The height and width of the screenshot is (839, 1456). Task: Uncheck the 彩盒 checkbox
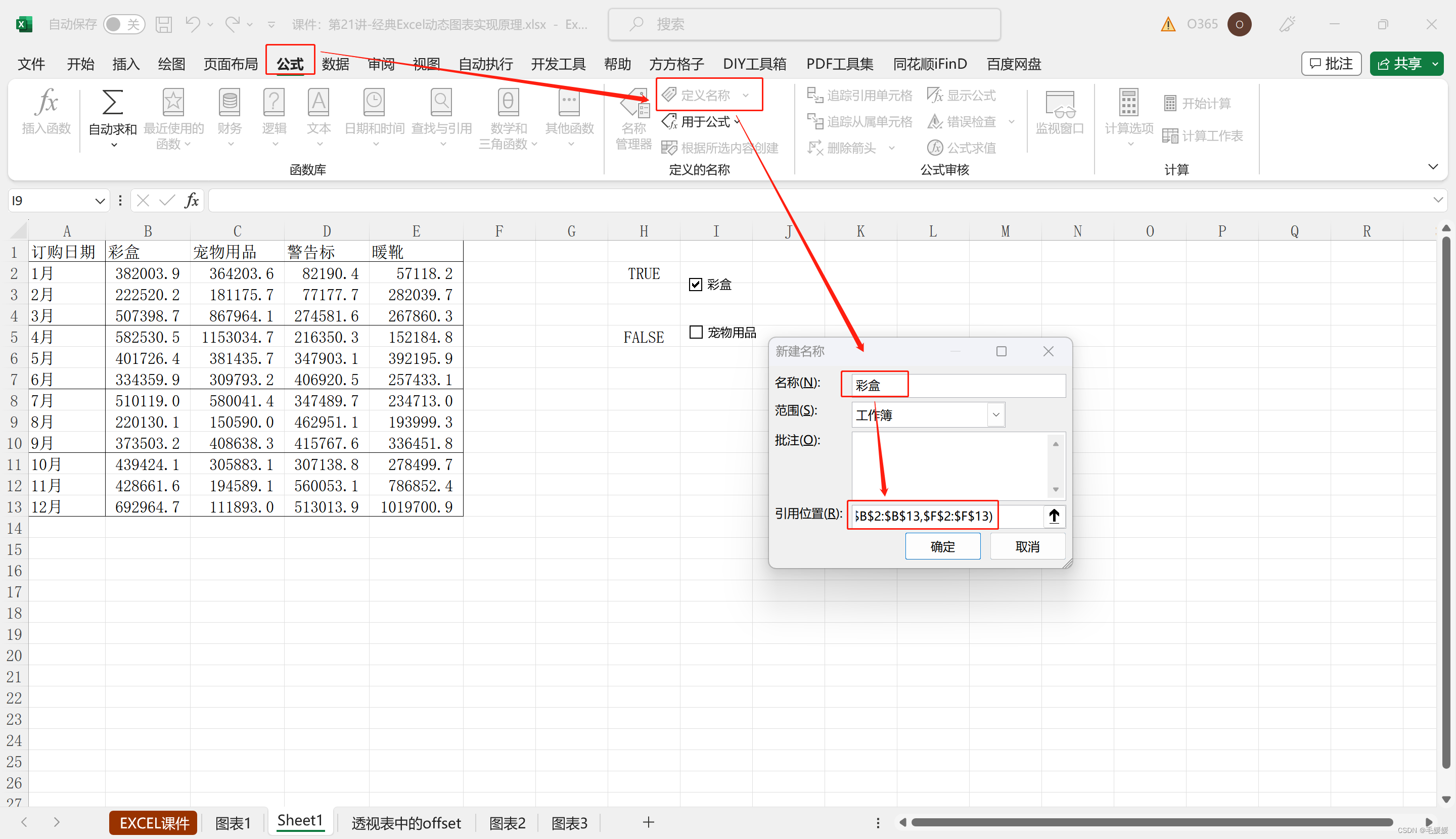[695, 285]
